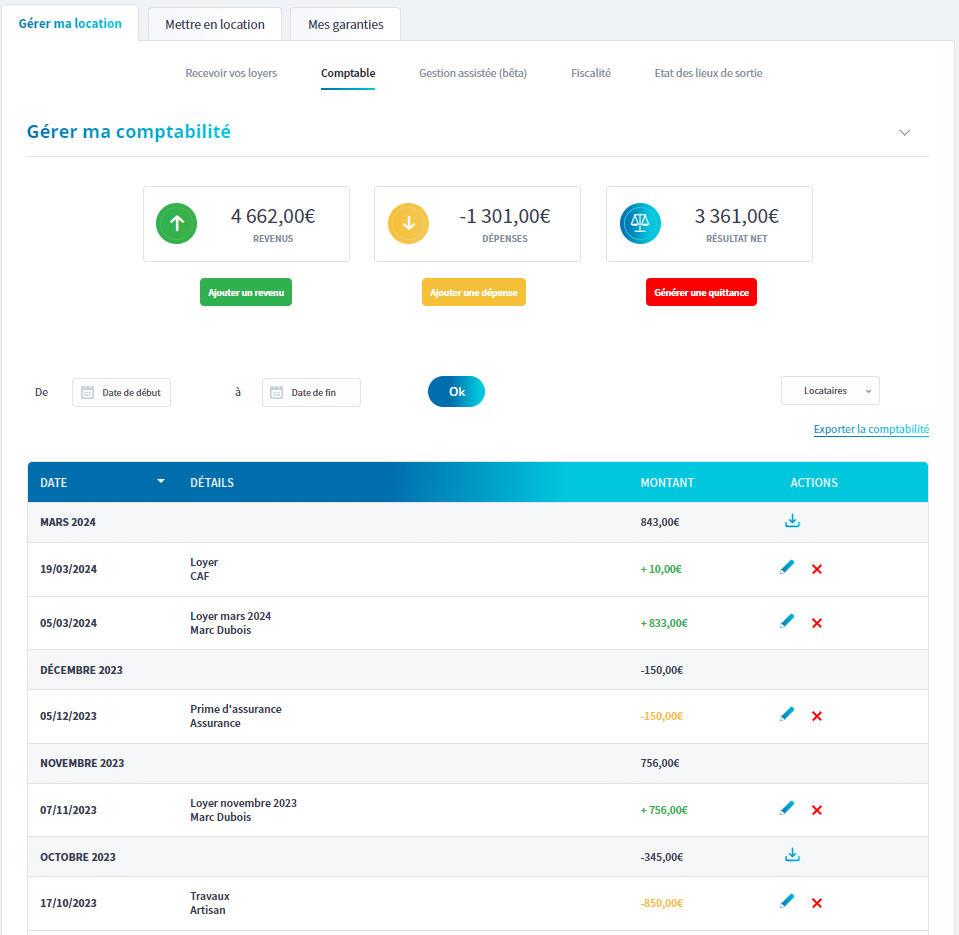Viewport: 959px width, 935px height.
Task: Edit the Loyer mars 2024 entry
Action: 787,622
